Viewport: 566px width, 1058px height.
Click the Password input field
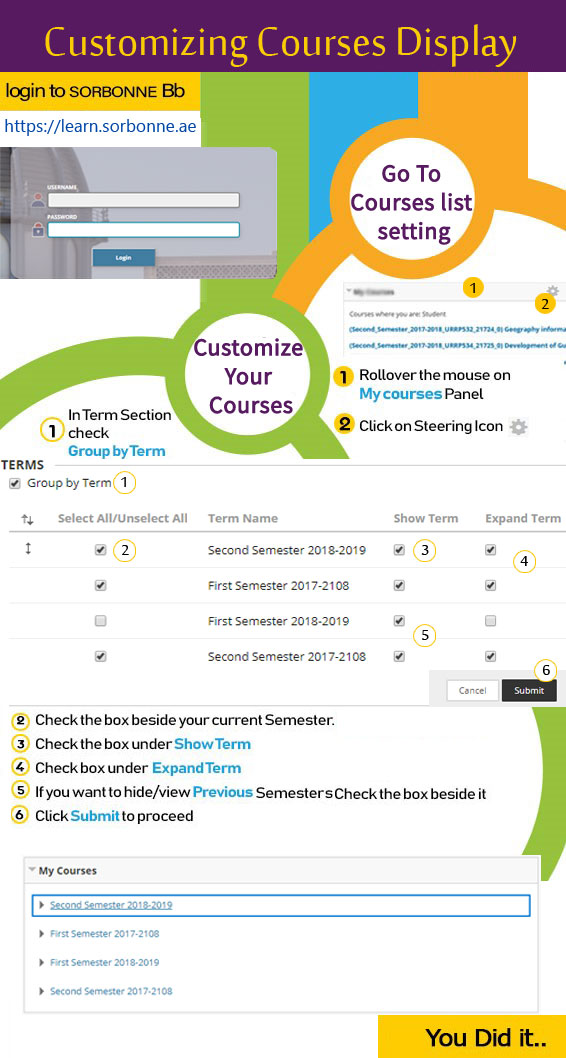tap(144, 230)
